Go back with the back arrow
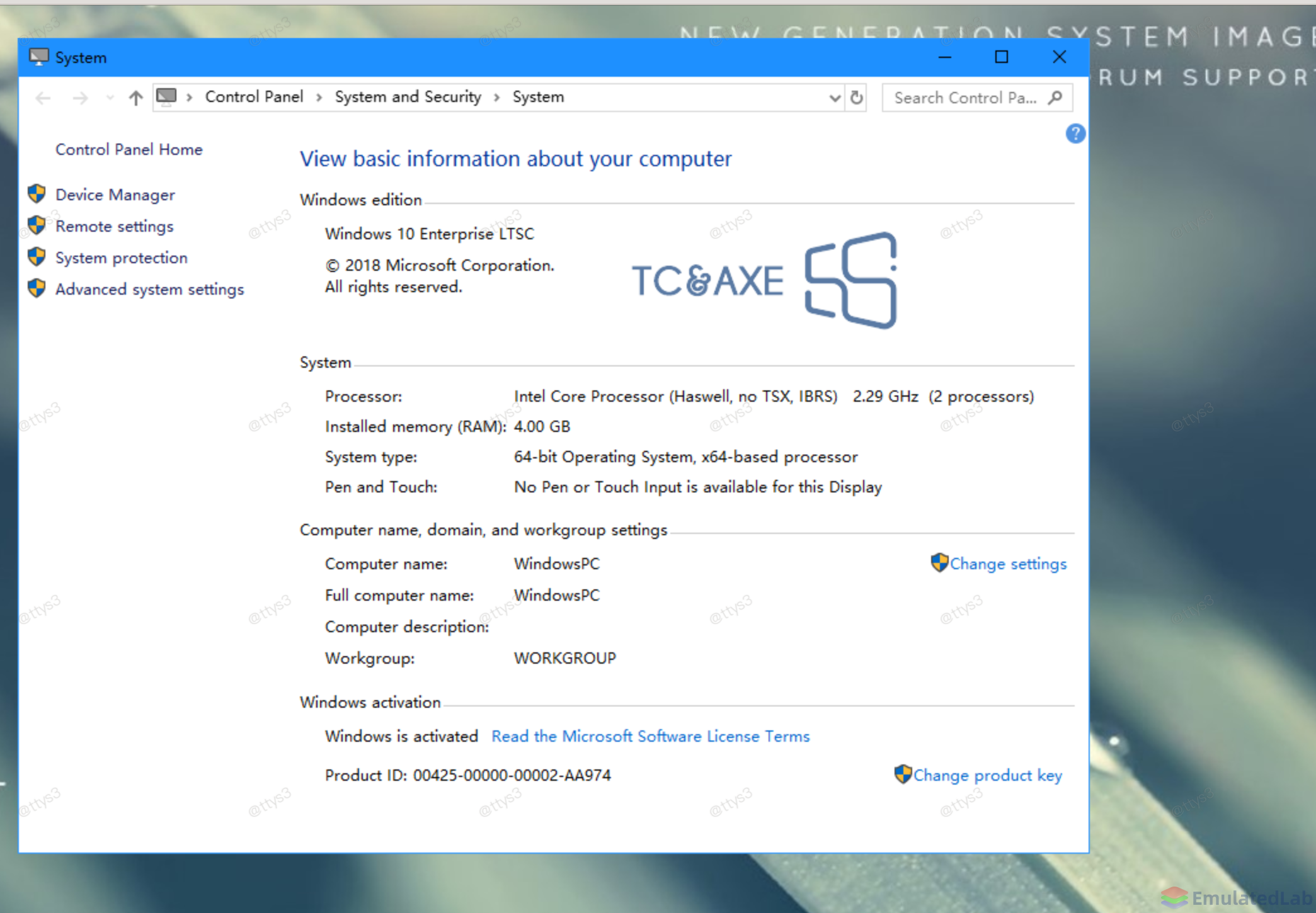This screenshot has height=913, width=1316. click(x=43, y=98)
